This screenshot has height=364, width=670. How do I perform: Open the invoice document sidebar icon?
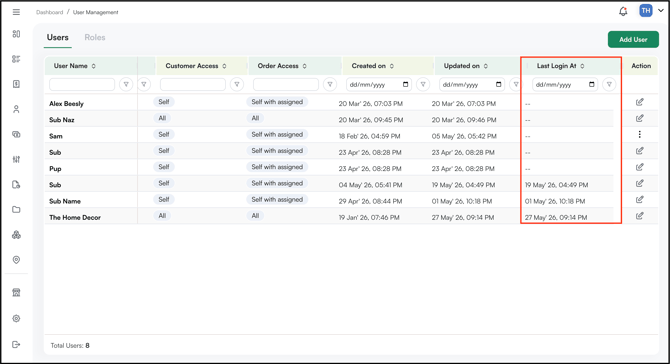(x=16, y=84)
